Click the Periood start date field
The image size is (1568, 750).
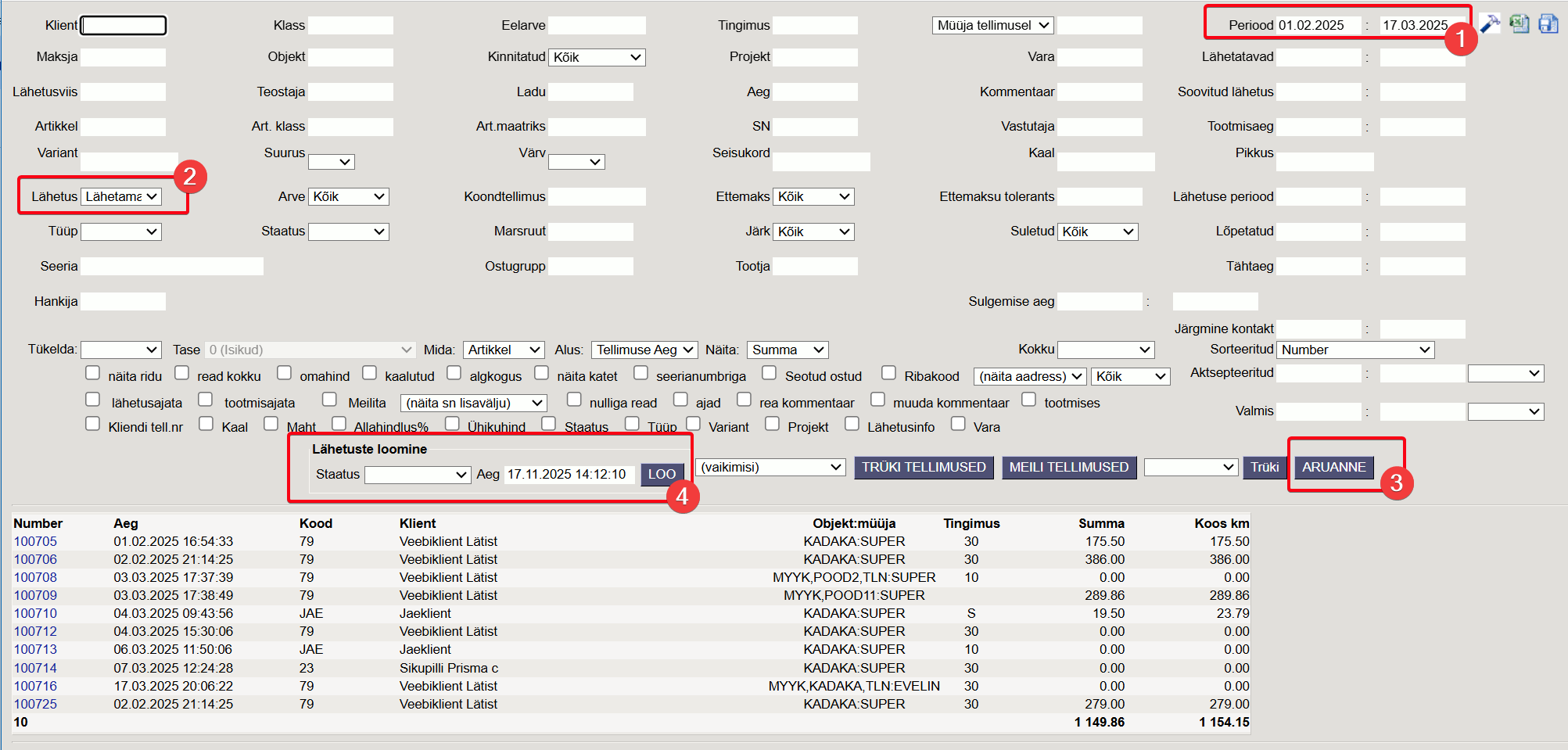click(x=1319, y=25)
